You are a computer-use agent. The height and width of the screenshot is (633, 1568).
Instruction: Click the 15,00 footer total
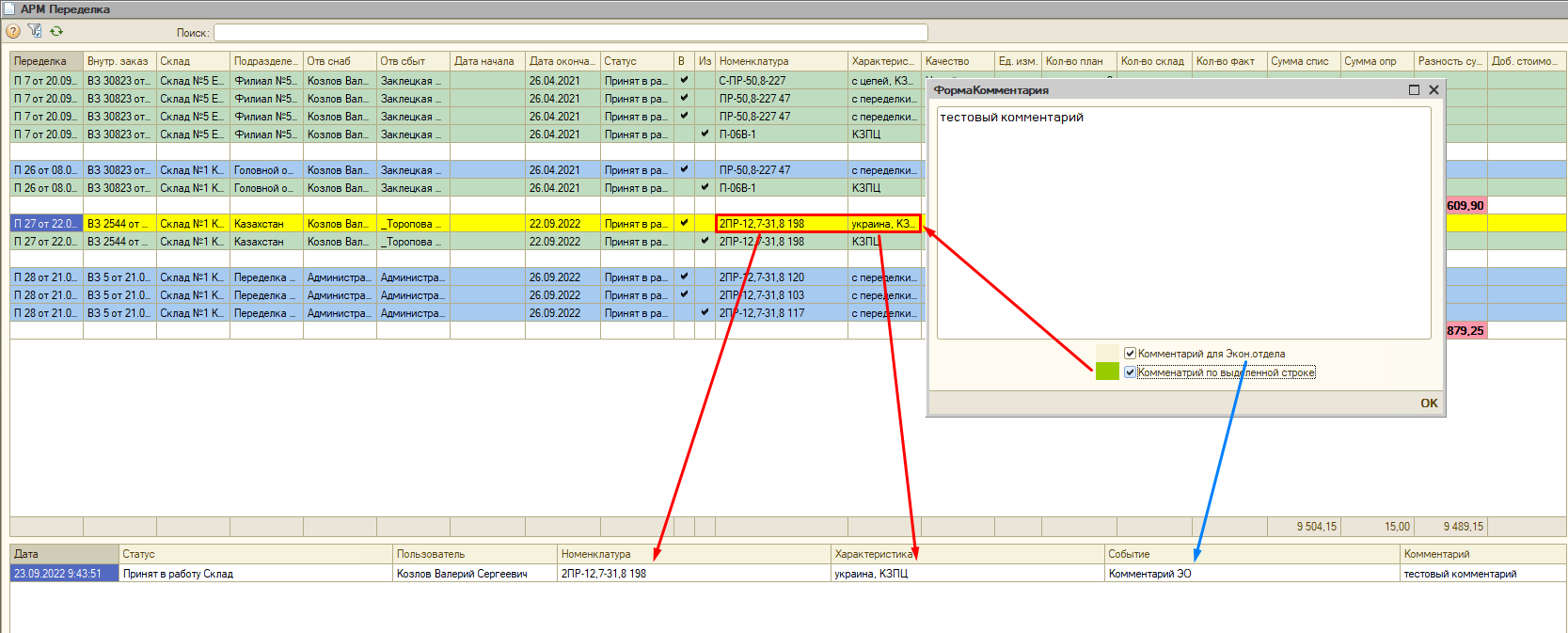1377,527
